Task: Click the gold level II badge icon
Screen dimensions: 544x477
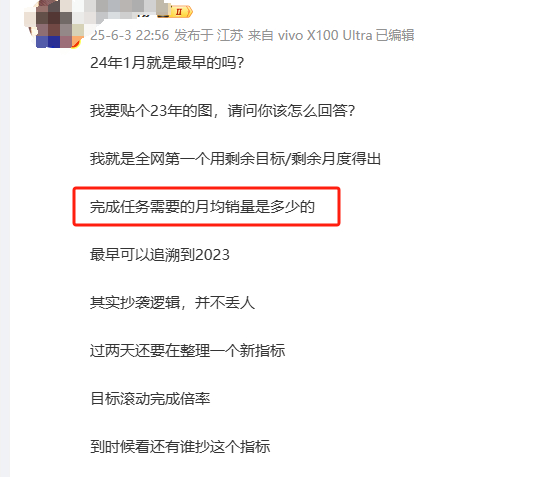Action: point(182,12)
